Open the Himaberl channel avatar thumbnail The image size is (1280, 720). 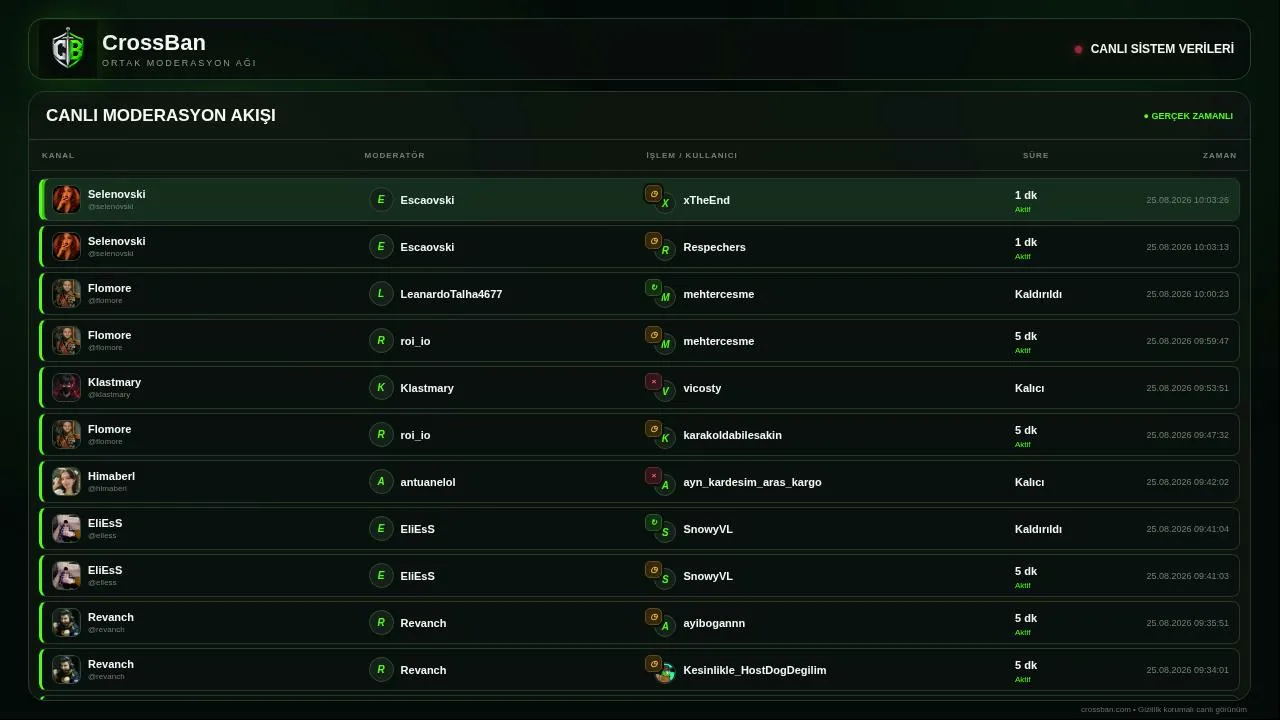pyautogui.click(x=66, y=482)
